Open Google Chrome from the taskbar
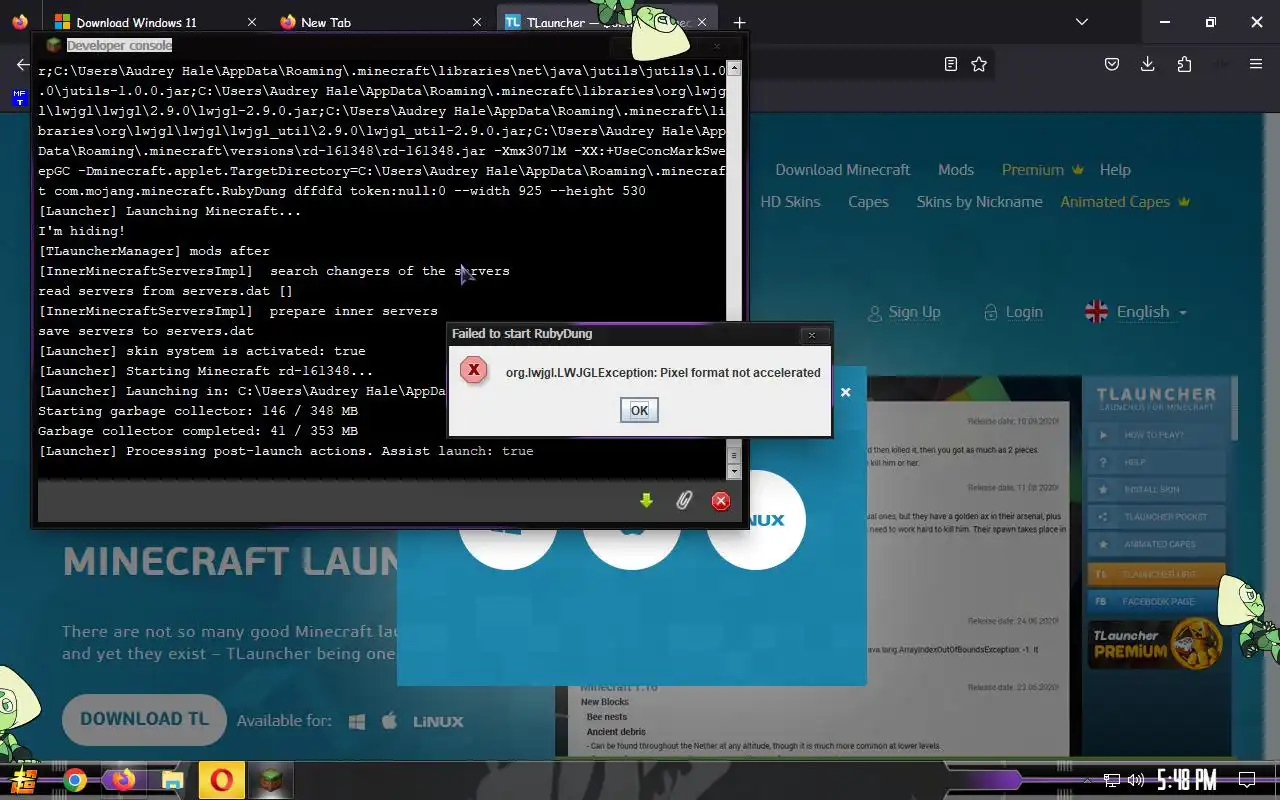The image size is (1280, 800). coord(75,780)
